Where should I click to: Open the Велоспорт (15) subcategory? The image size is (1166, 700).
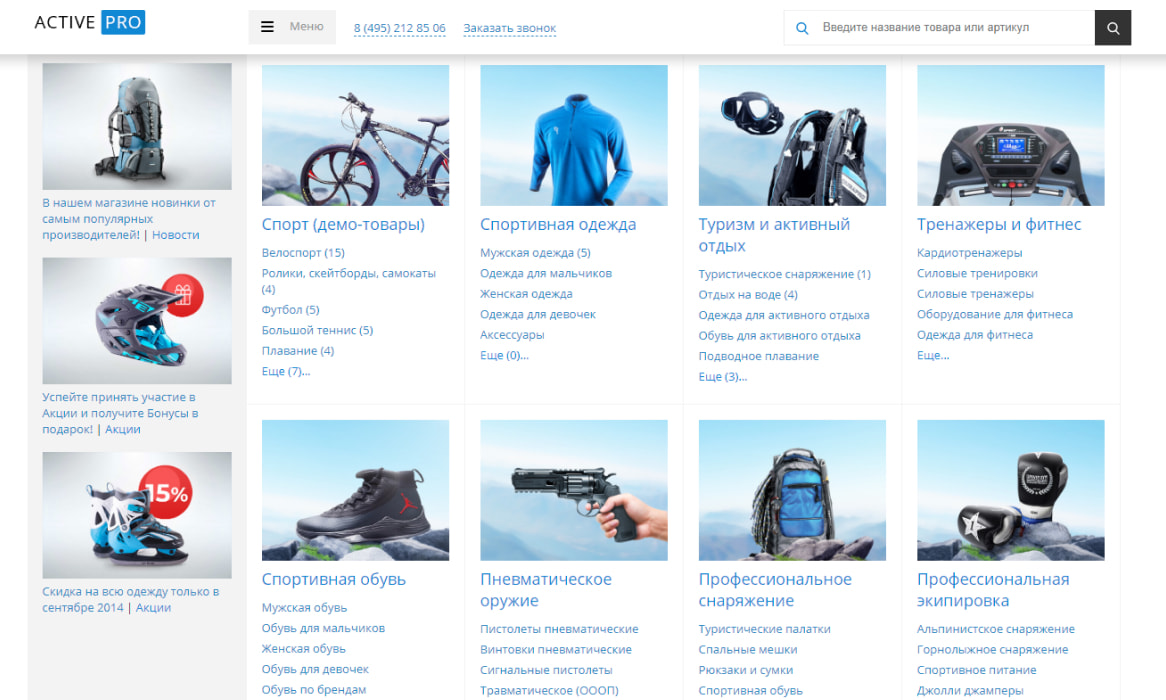(302, 253)
